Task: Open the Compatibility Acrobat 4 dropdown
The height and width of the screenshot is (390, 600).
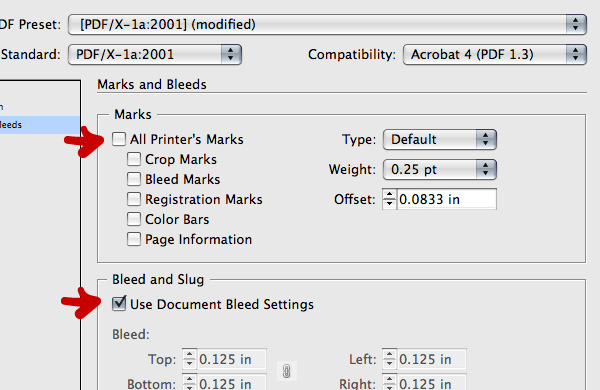Action: click(494, 54)
